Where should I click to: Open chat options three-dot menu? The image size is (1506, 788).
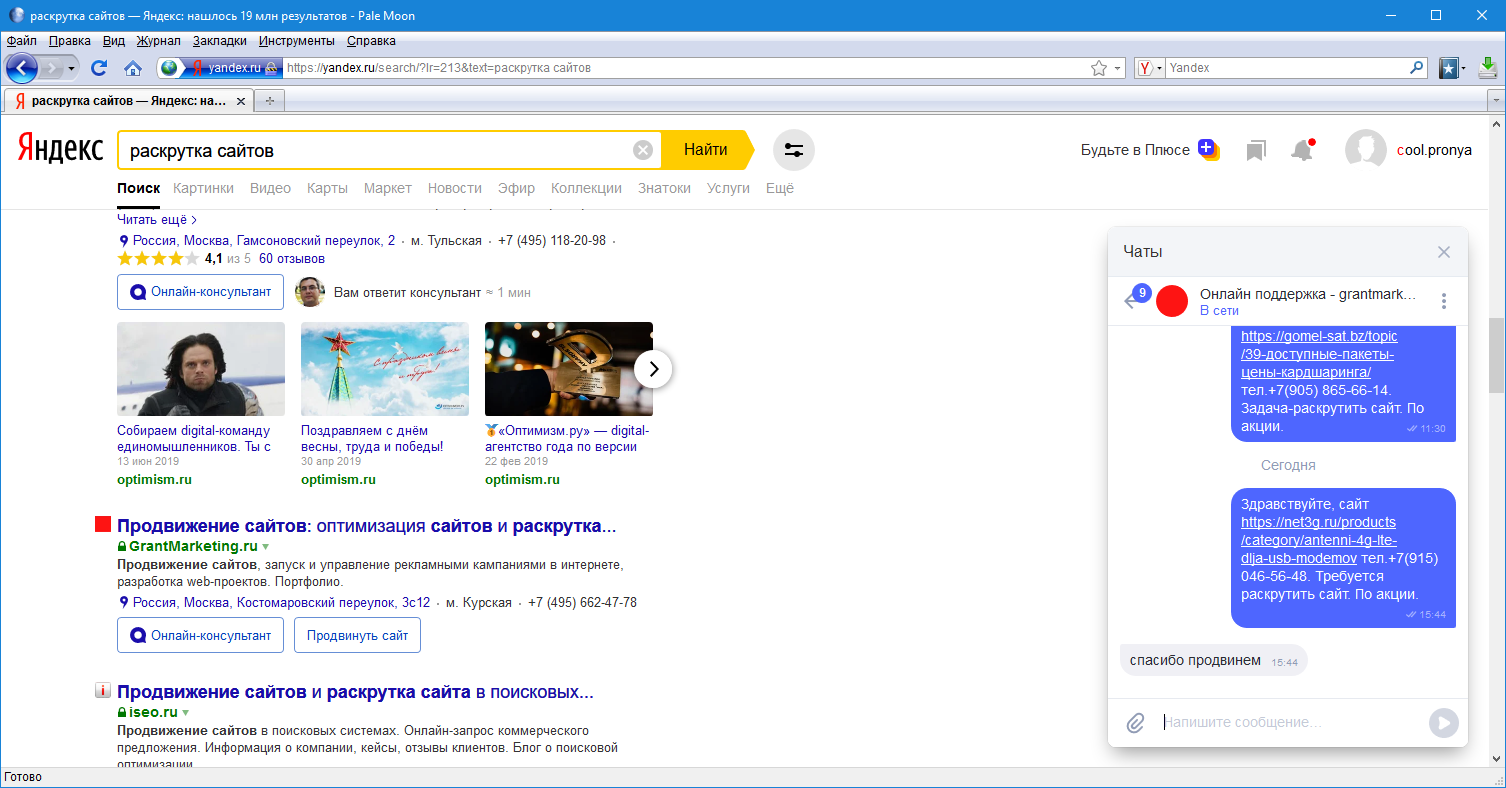coord(1444,301)
